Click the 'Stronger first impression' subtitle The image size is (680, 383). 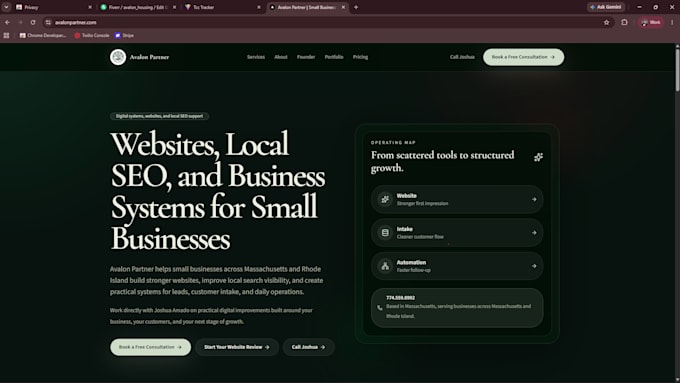coord(422,203)
